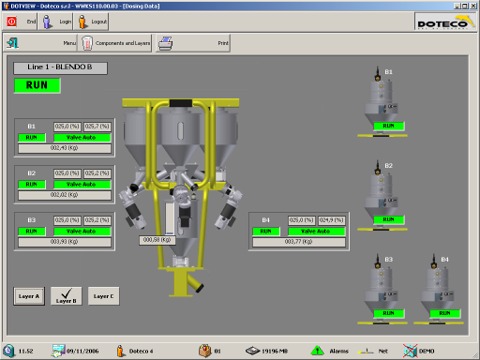Click the B4 hopper loader icon

[x=438, y=289]
